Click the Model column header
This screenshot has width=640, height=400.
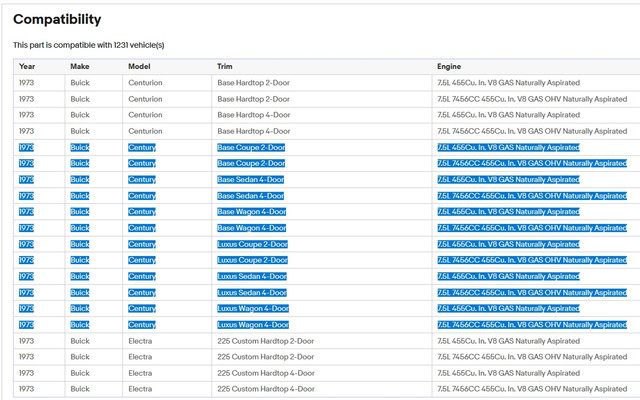click(139, 66)
